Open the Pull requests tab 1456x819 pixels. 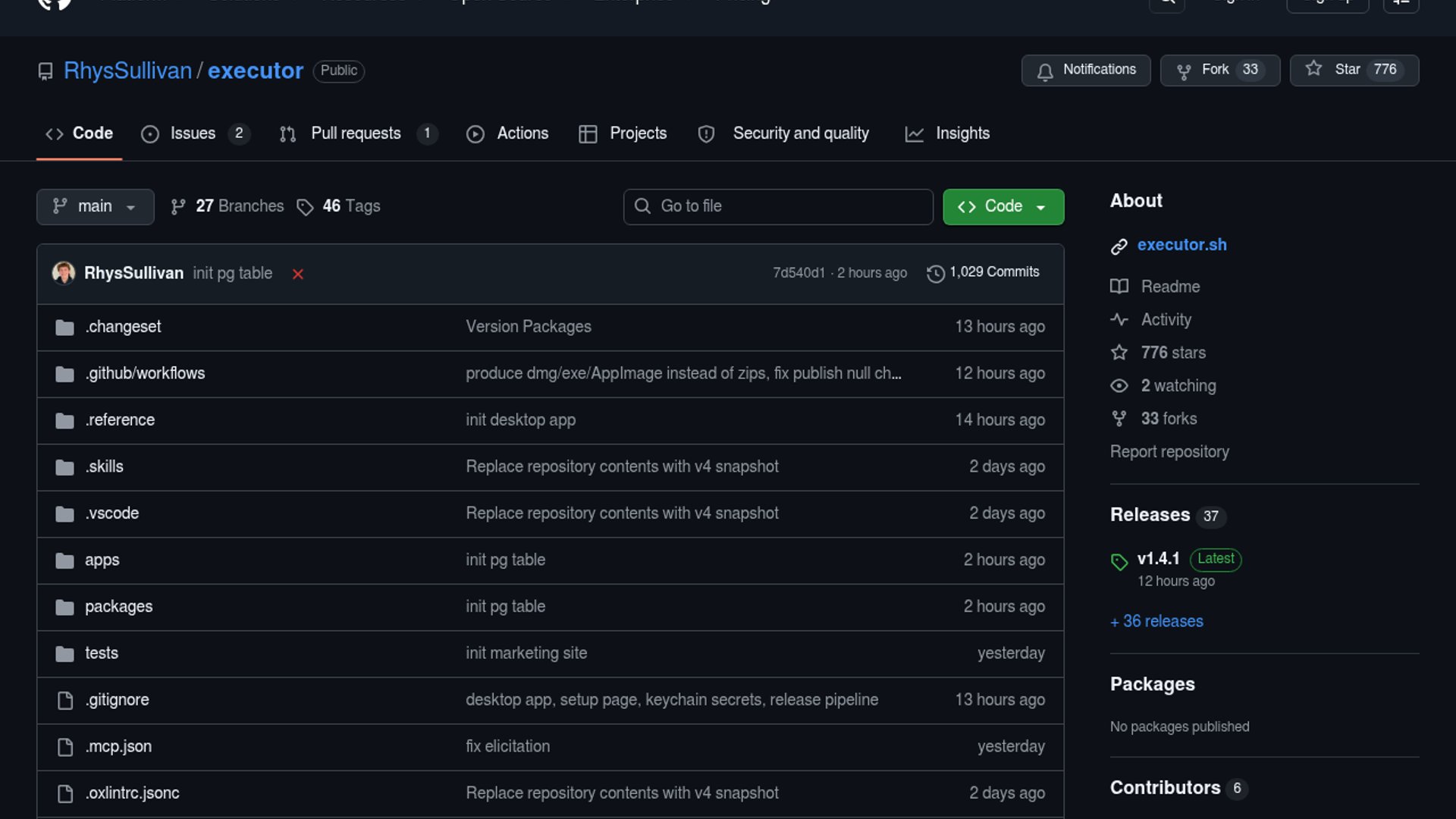coord(356,133)
